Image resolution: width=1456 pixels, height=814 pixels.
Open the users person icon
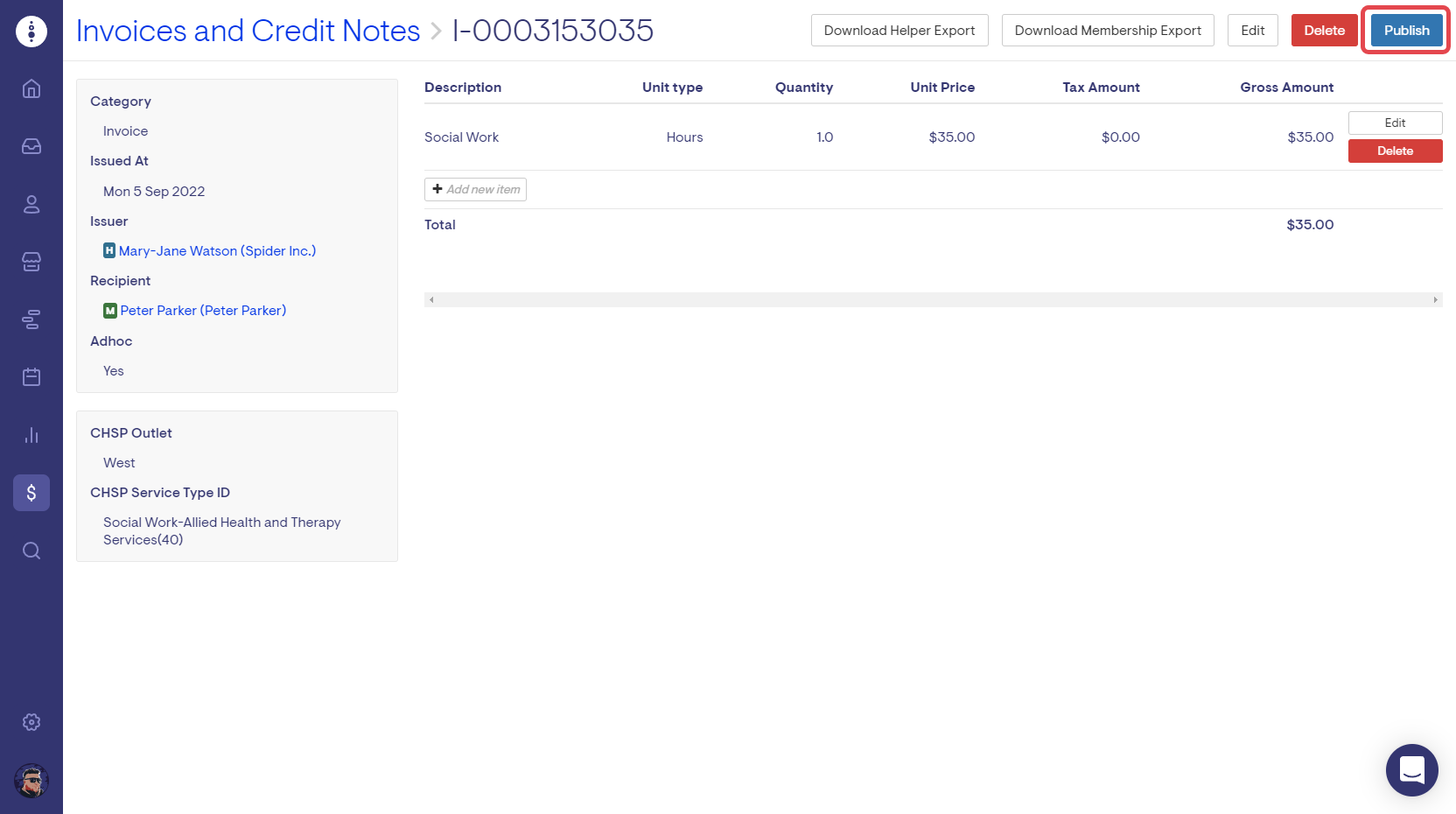(x=31, y=204)
